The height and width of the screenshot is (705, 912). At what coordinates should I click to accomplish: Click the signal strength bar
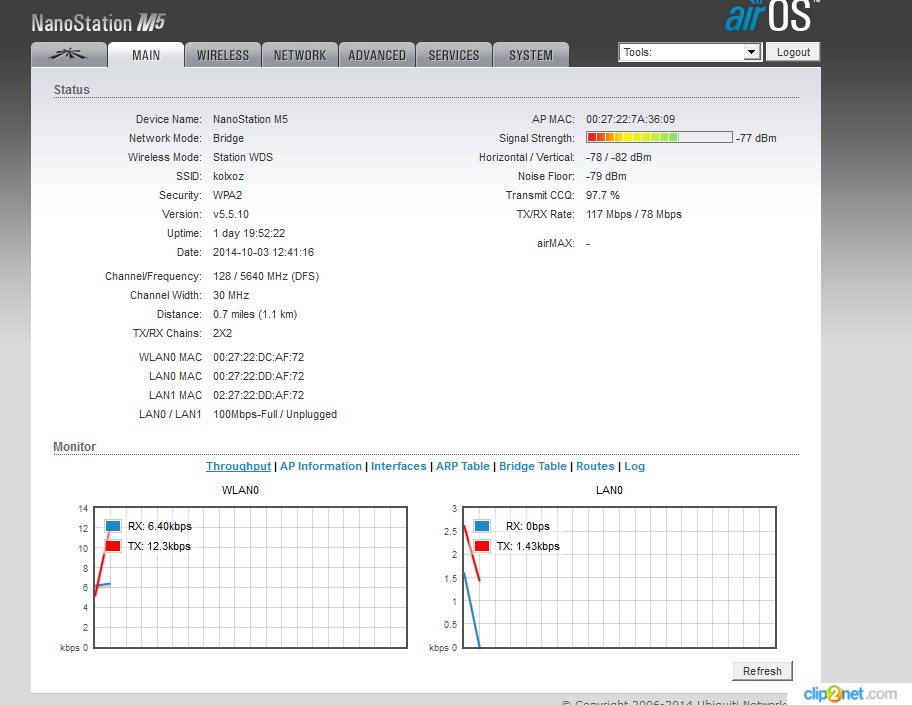659,137
